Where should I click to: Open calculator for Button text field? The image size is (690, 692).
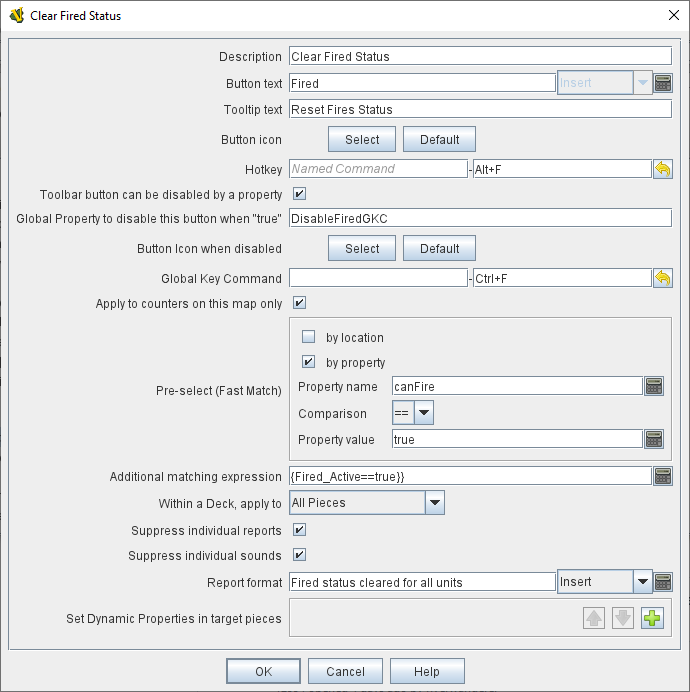(x=662, y=83)
